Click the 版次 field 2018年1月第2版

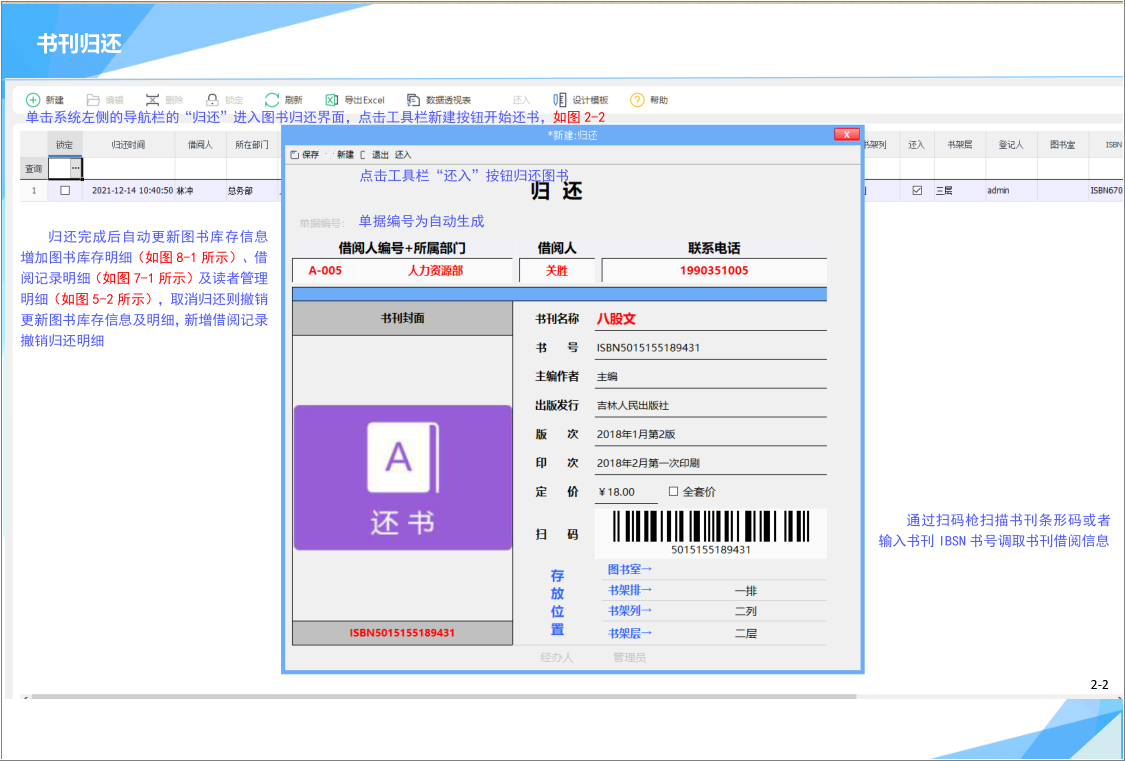coord(710,434)
